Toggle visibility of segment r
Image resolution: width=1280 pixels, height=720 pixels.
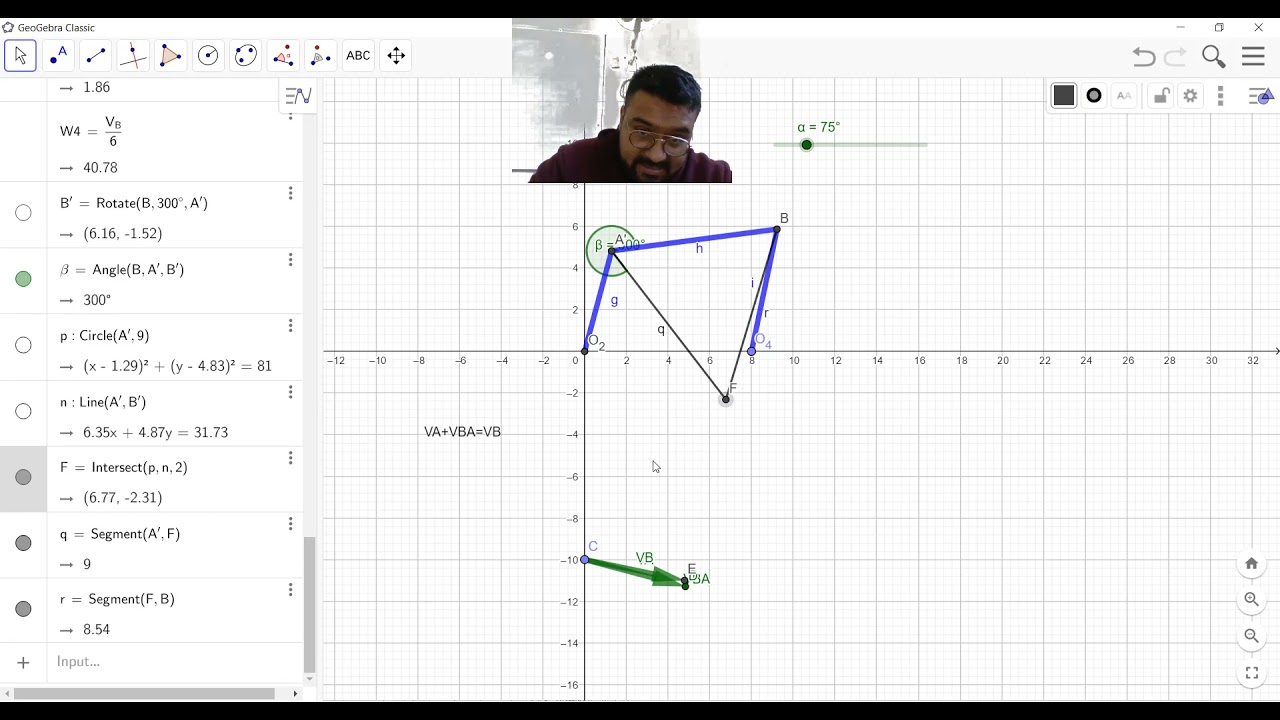tap(23, 609)
